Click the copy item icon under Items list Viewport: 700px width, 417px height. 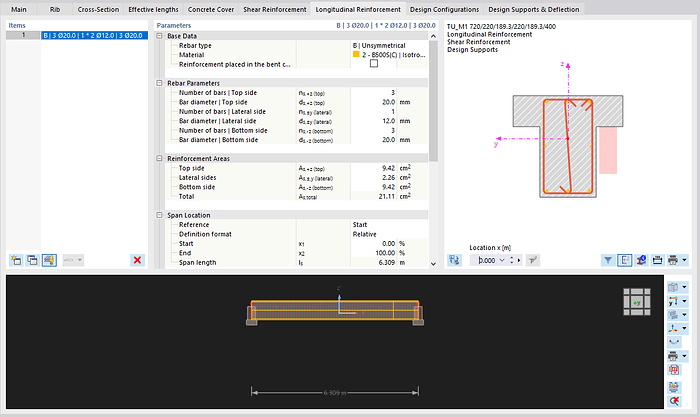pos(33,260)
